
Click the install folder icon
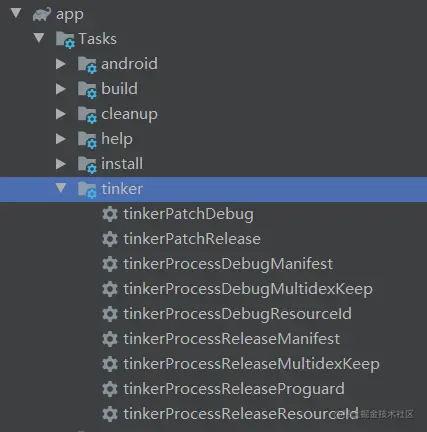[87, 165]
